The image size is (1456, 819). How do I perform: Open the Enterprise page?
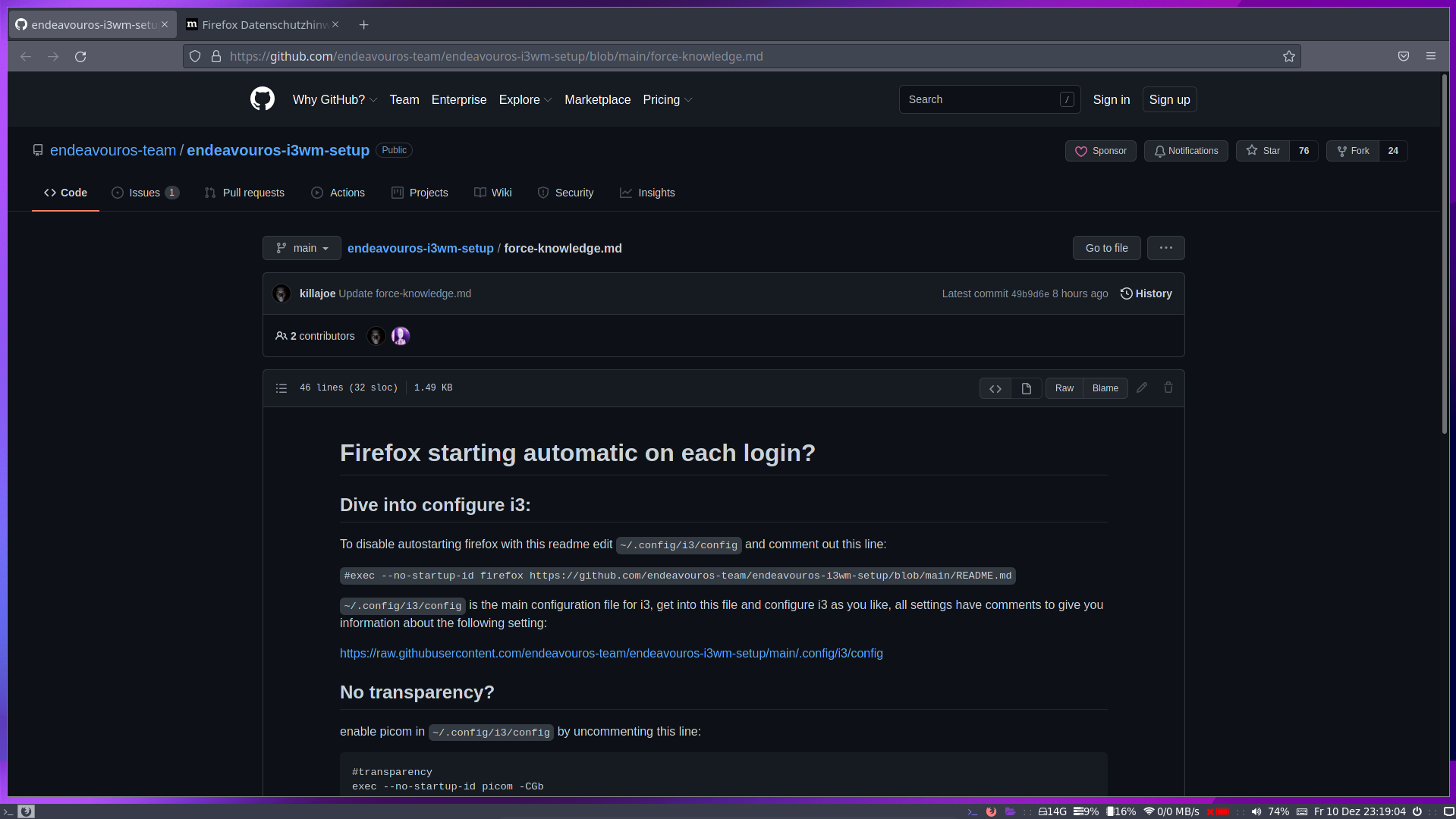coord(459,100)
